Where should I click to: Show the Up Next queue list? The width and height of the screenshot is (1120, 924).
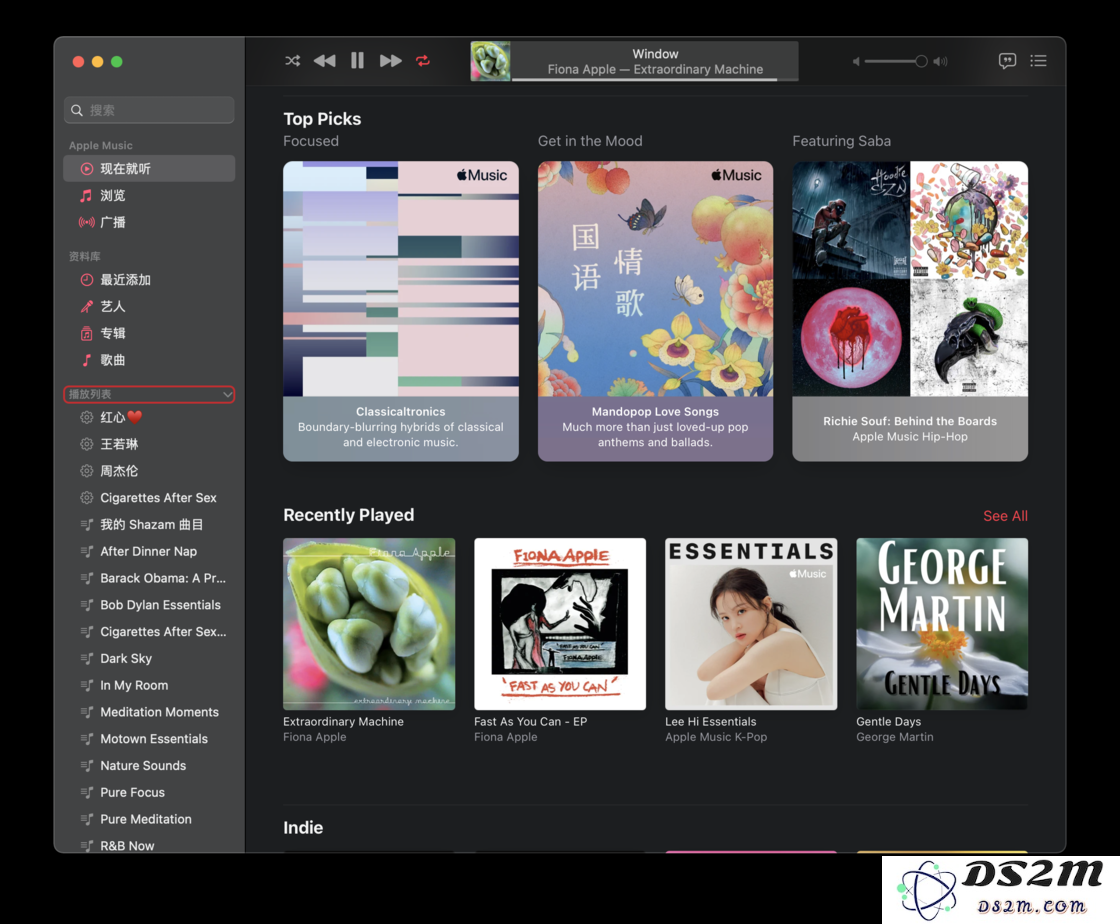click(x=1039, y=61)
